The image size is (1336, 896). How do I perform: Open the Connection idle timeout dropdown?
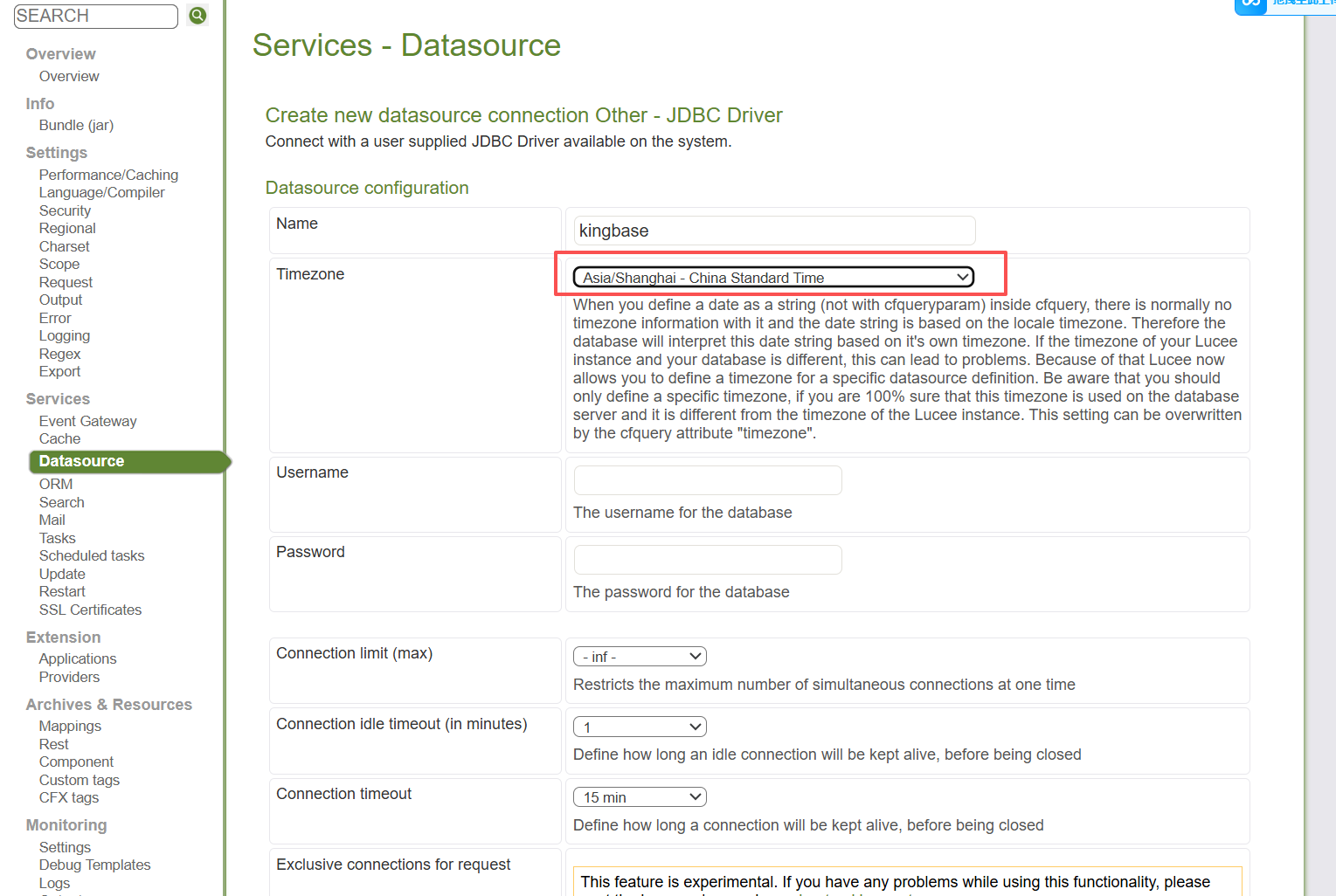tap(640, 727)
